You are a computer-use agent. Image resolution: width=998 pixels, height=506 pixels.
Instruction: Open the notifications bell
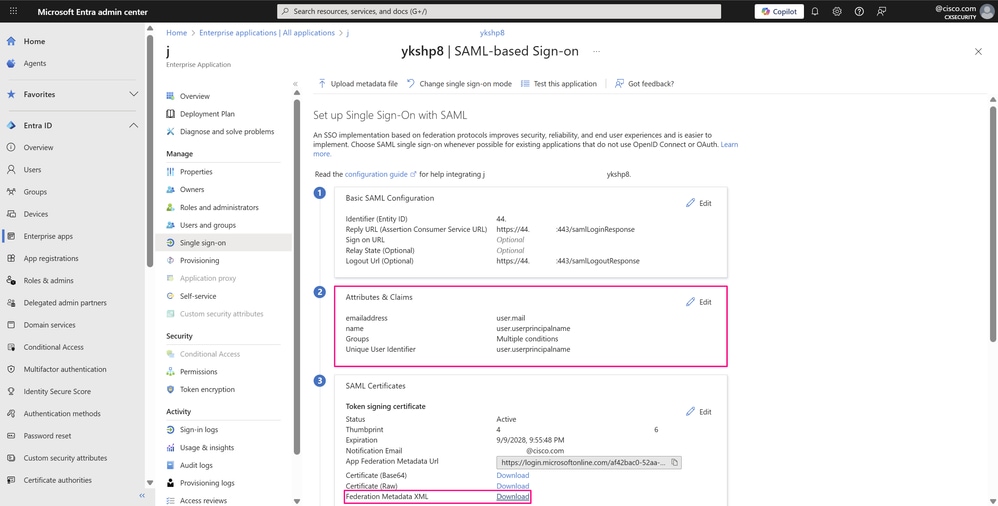[815, 11]
